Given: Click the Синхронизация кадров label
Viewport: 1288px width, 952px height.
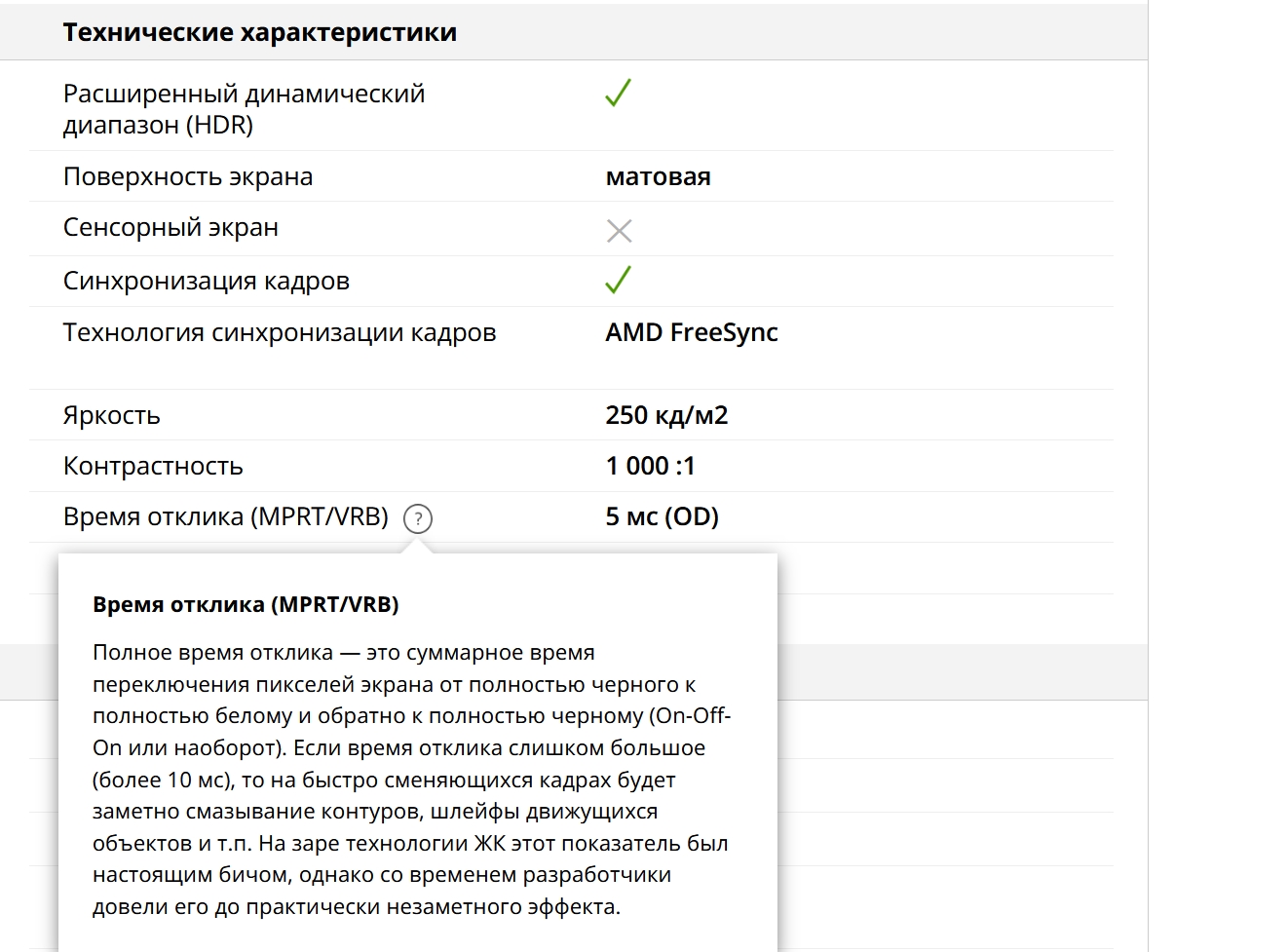Looking at the screenshot, I should [x=207, y=282].
